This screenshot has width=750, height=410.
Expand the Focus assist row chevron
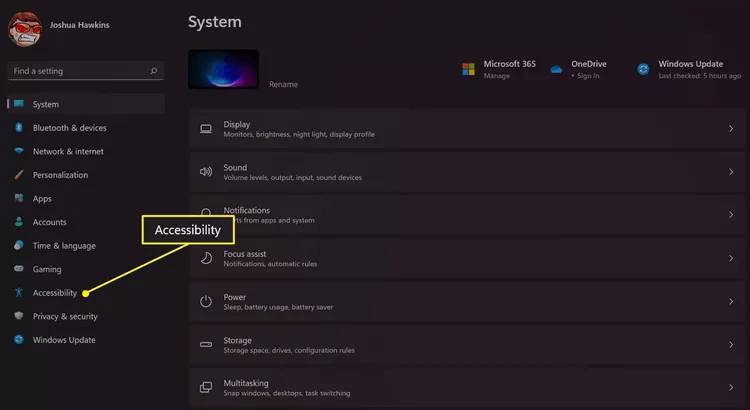pyautogui.click(x=731, y=258)
